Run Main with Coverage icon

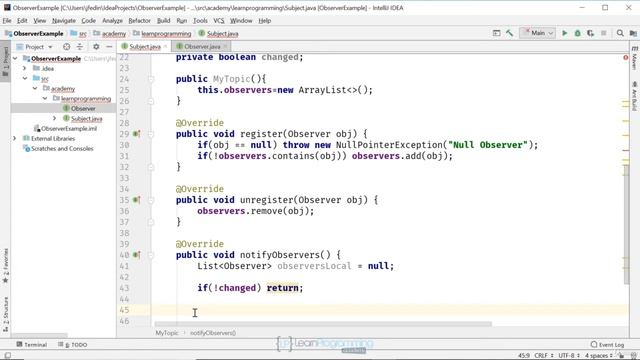click(591, 33)
